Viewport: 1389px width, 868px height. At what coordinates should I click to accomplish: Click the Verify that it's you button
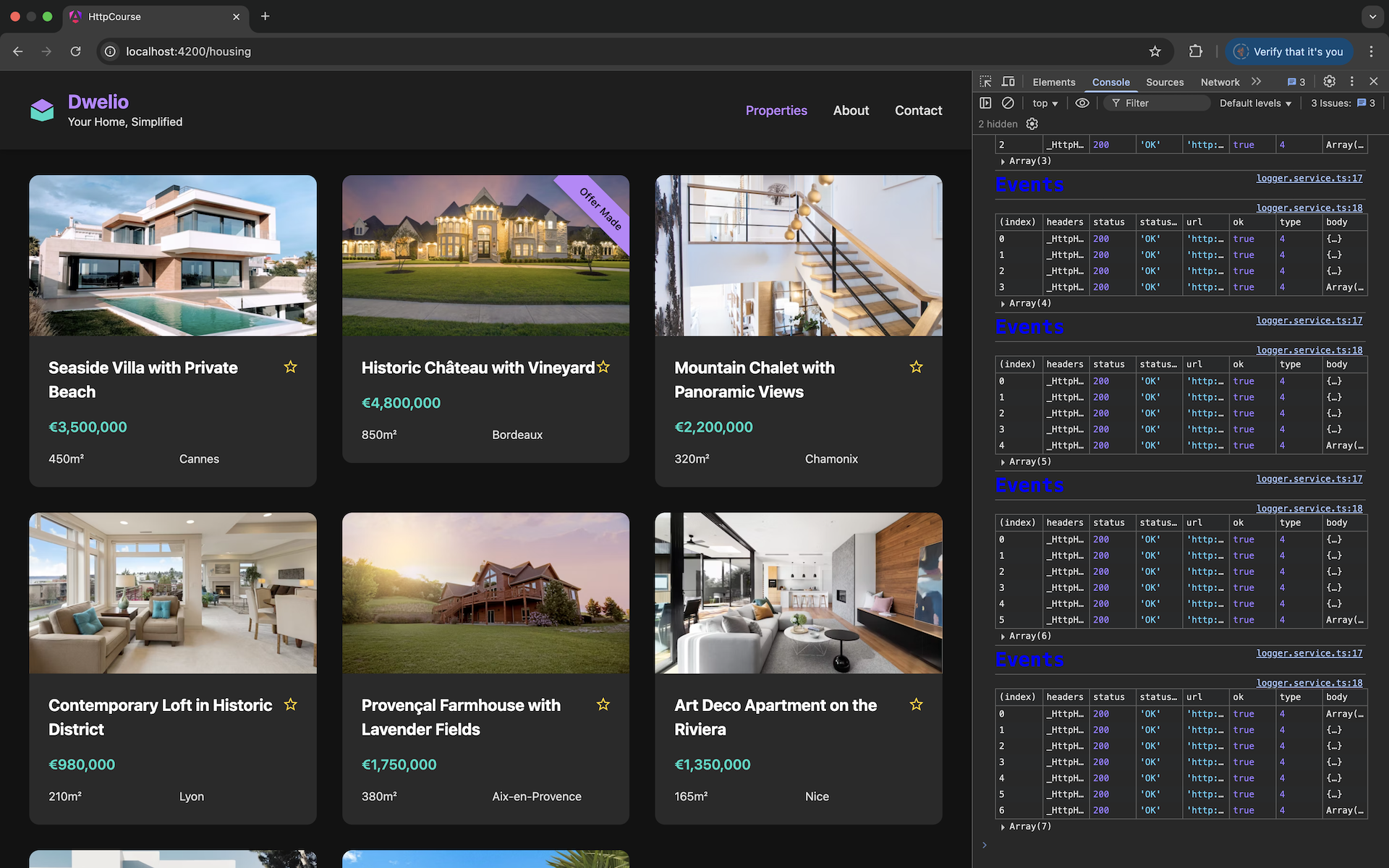point(1289,51)
